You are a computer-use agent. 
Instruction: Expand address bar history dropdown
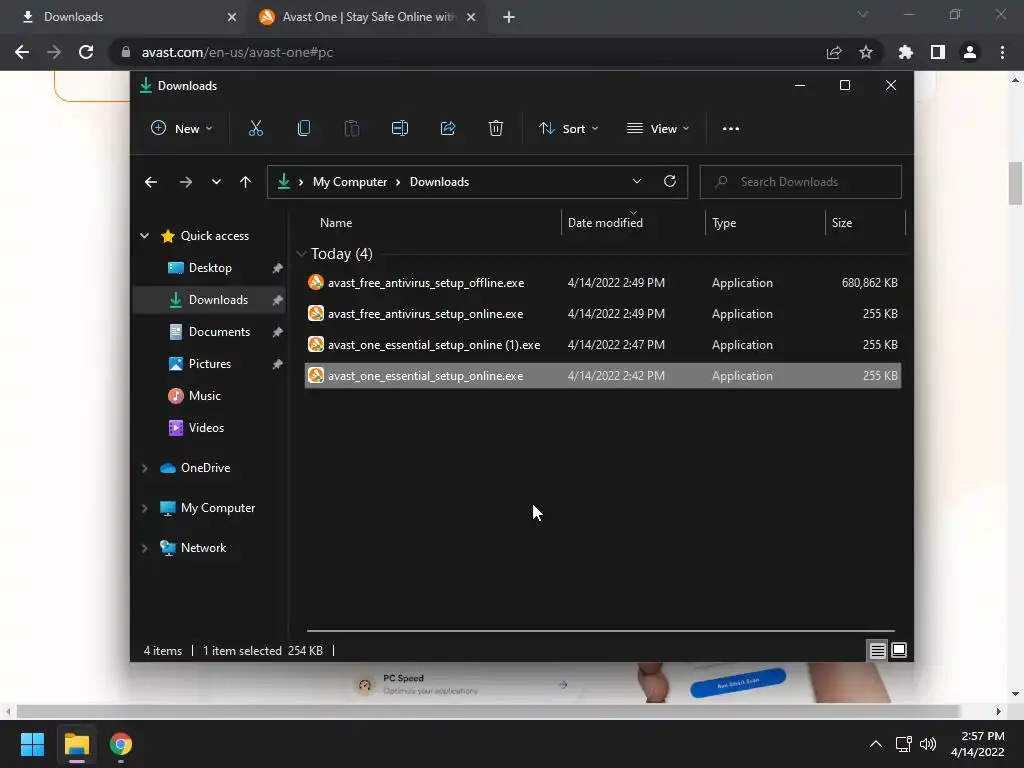(637, 182)
